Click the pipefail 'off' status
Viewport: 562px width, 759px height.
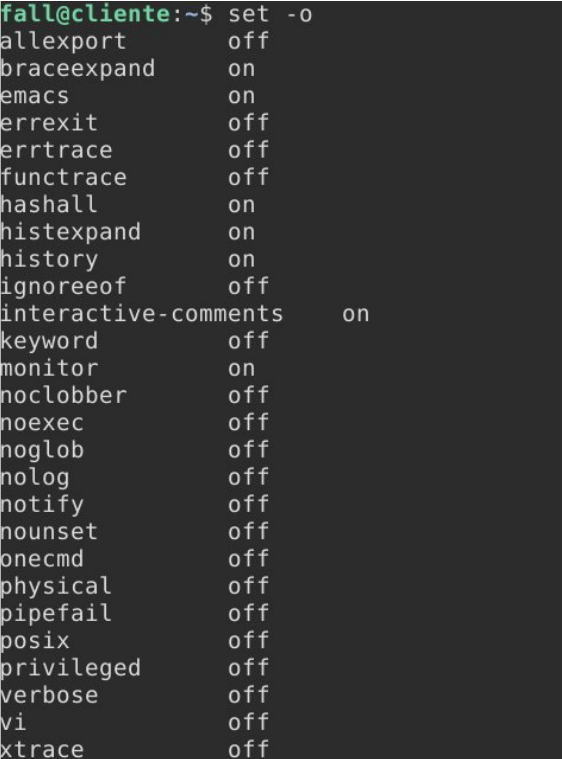(248, 613)
